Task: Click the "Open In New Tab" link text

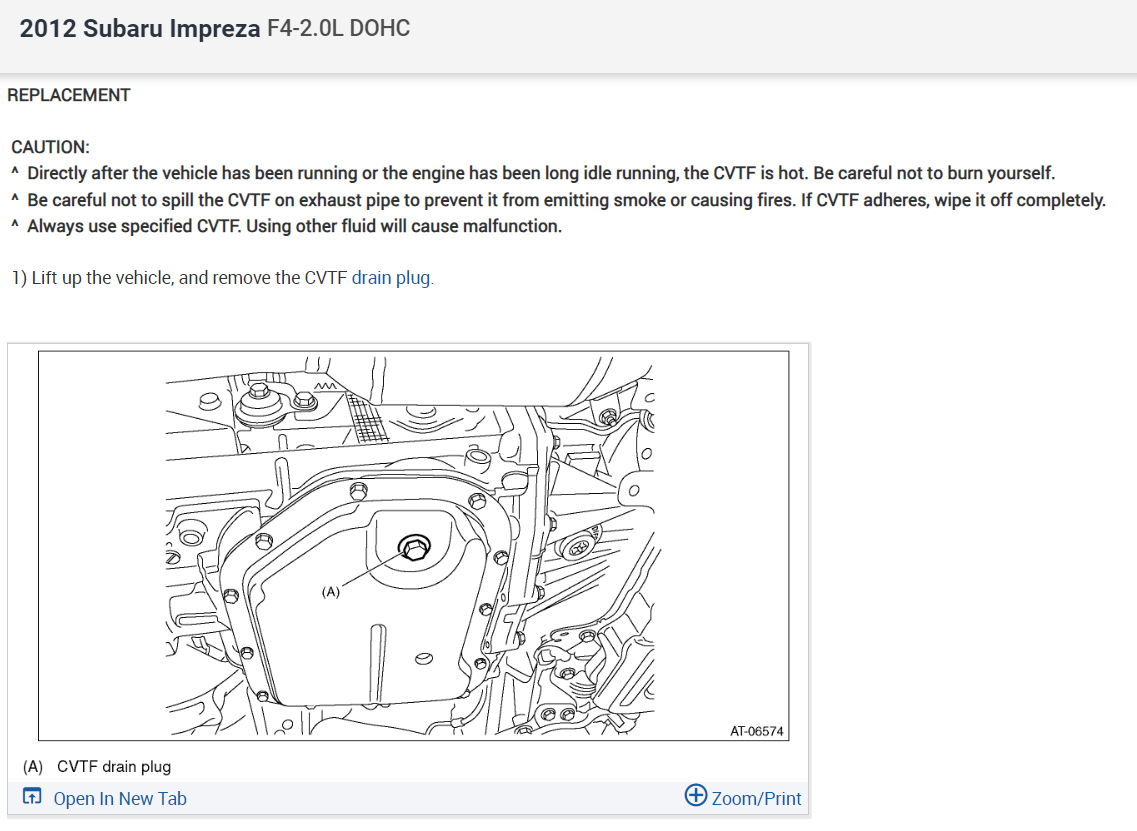Action: tap(120, 798)
